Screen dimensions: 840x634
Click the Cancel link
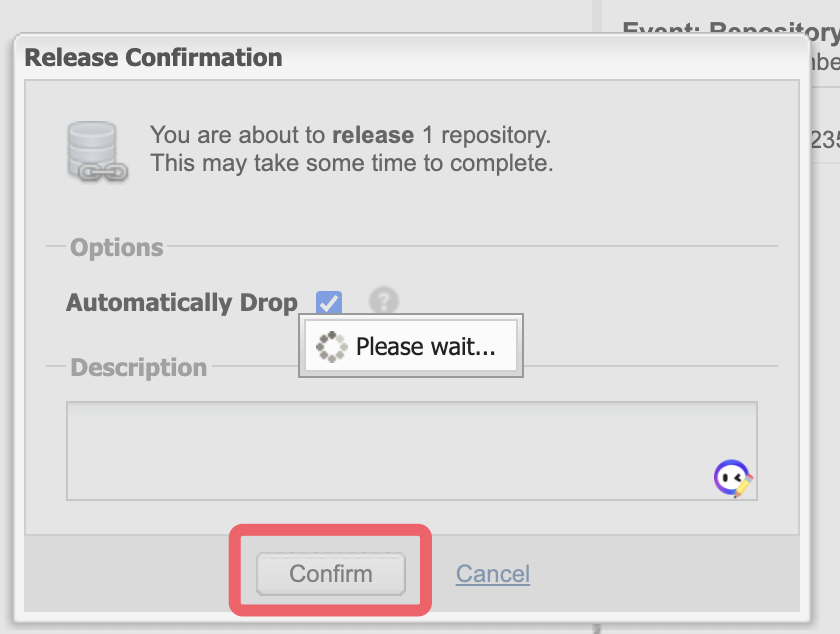pos(493,574)
